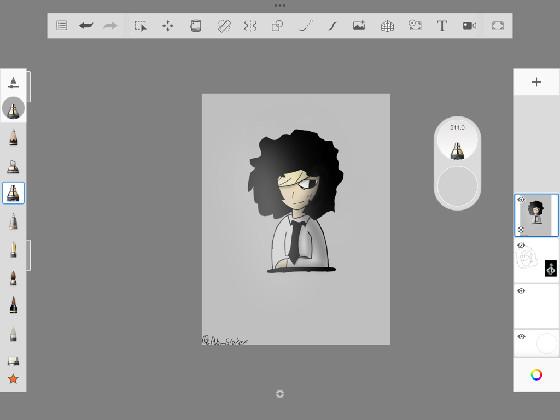Pick the pencil brush in palette
This screenshot has width=560, height=420.
pos(13,138)
